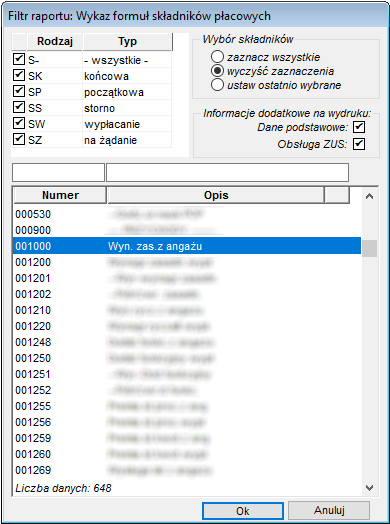Click the 'wypłacanie' type cell
Screen dimensions: 390x524
[x=127, y=124]
